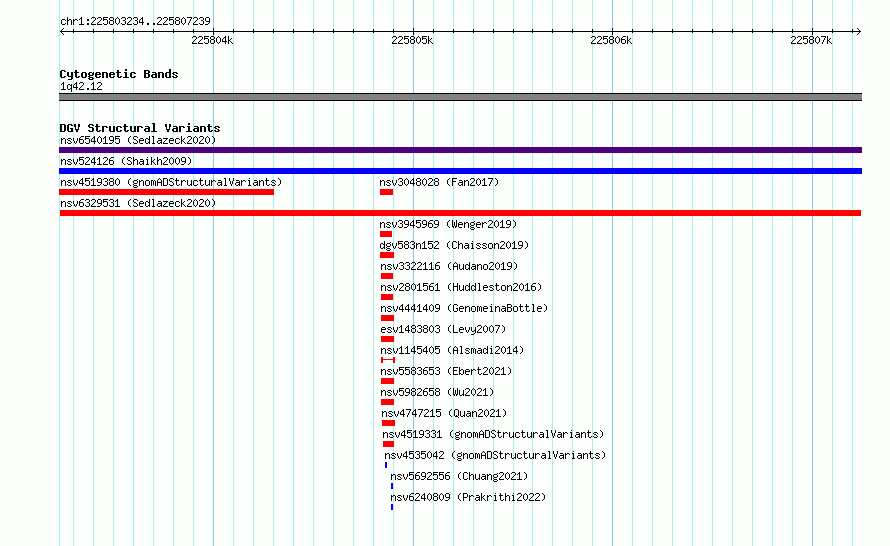Select the blue nsv524126 variant bar
This screenshot has width=890, height=546.
coord(460,171)
